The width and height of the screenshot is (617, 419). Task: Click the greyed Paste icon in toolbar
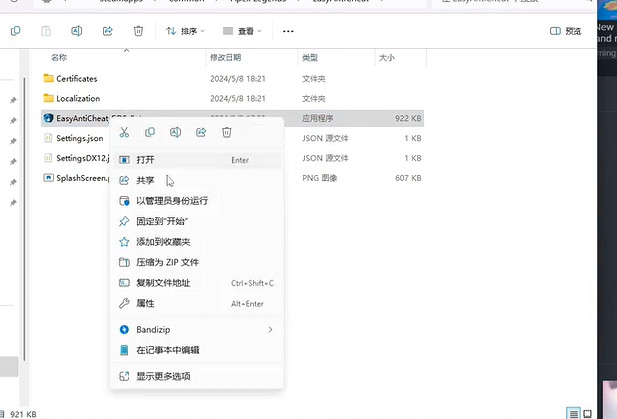(46, 31)
